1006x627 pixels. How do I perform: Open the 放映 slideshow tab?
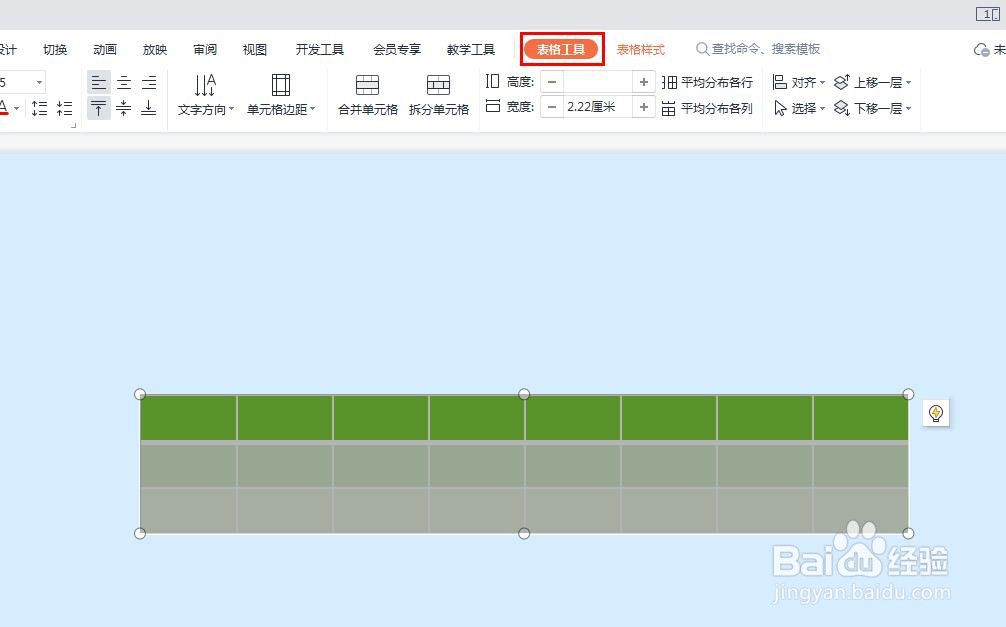click(x=155, y=49)
